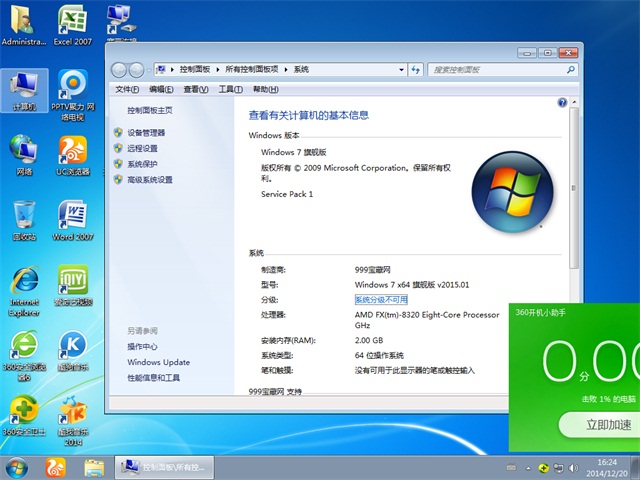
Task: Click the 系统分级不可用 rating link
Action: [x=381, y=300]
